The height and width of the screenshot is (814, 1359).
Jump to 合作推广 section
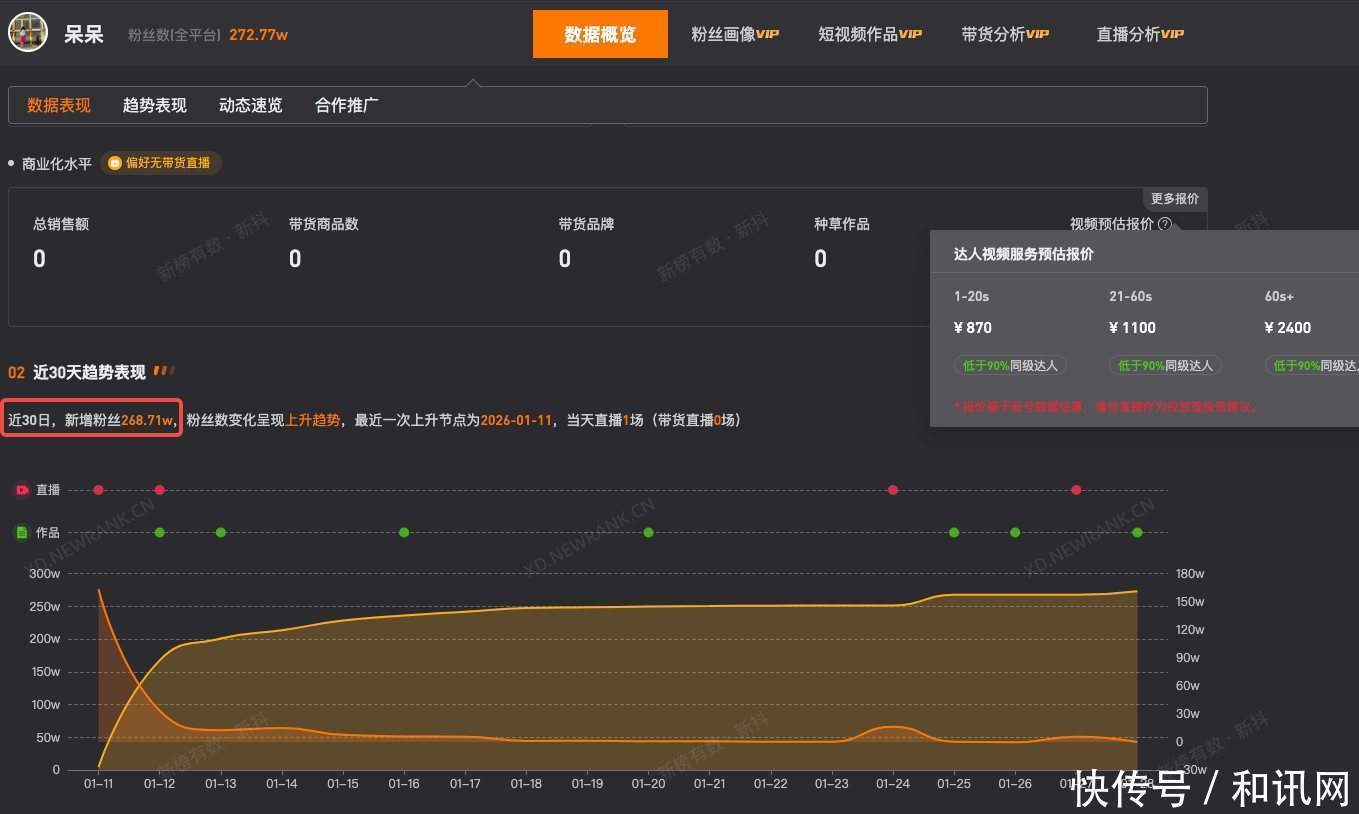(x=346, y=105)
